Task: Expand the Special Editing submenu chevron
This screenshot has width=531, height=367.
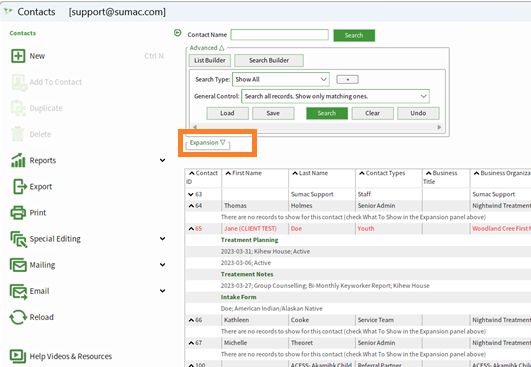Action: (x=163, y=238)
